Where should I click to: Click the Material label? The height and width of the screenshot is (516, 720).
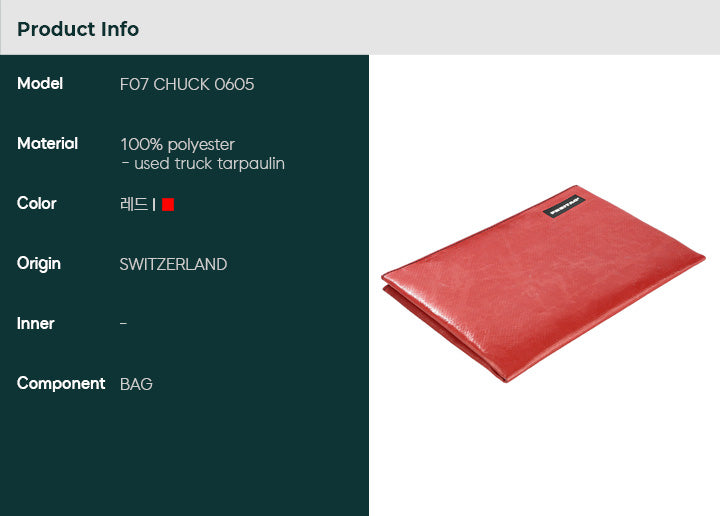point(47,143)
